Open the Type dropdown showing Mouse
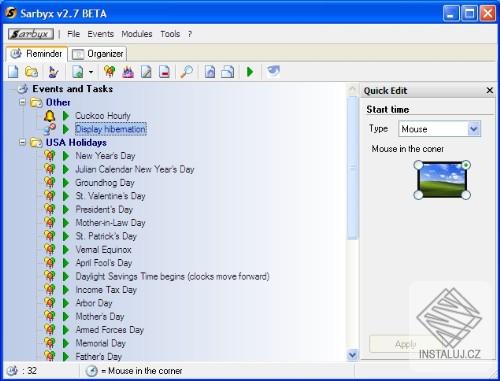The image size is (500, 381). click(x=439, y=129)
